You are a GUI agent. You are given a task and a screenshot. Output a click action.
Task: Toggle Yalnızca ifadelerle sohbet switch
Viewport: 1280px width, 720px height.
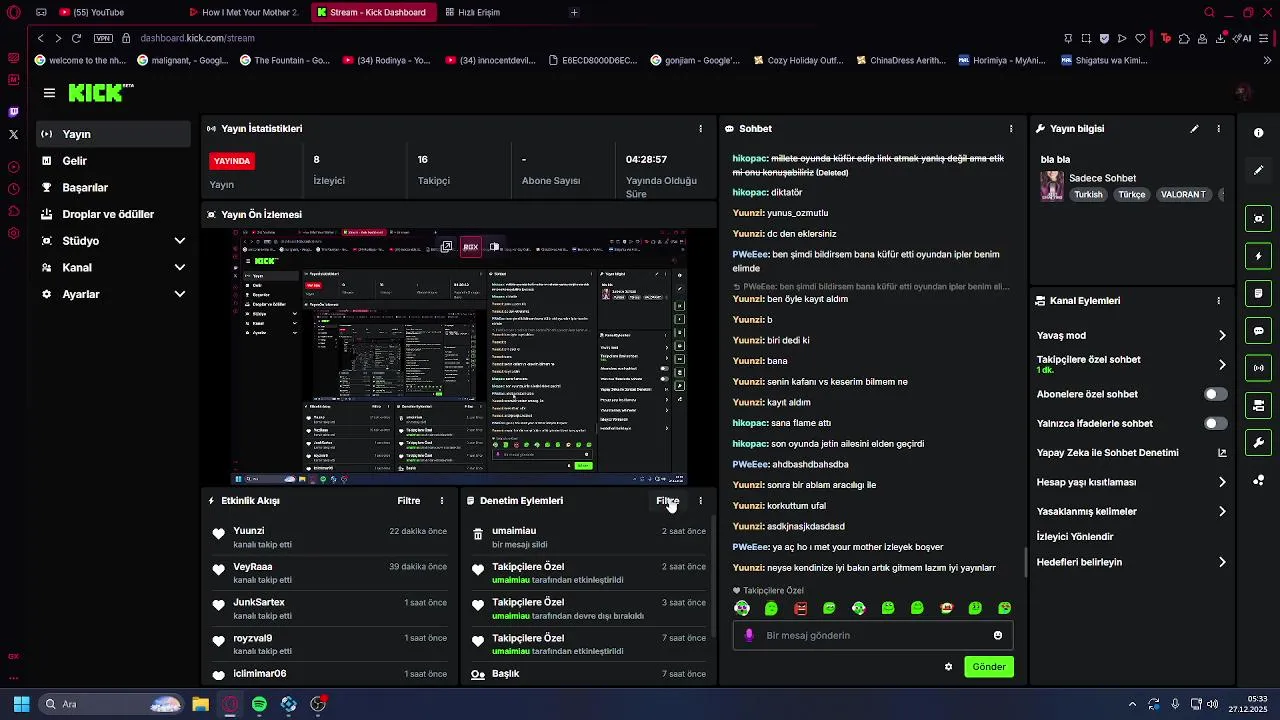(x=1216, y=424)
